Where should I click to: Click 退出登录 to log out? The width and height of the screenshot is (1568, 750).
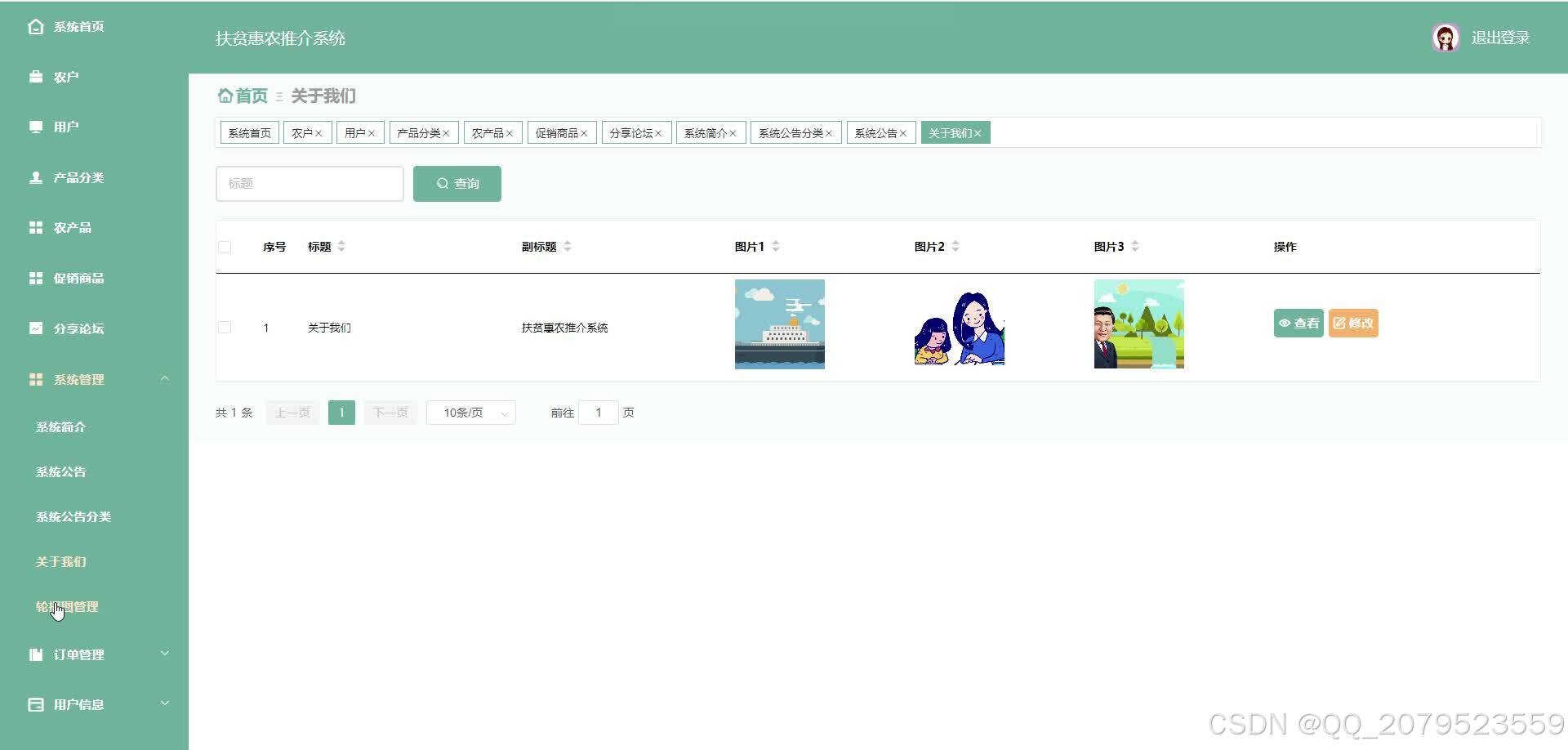pyautogui.click(x=1500, y=38)
